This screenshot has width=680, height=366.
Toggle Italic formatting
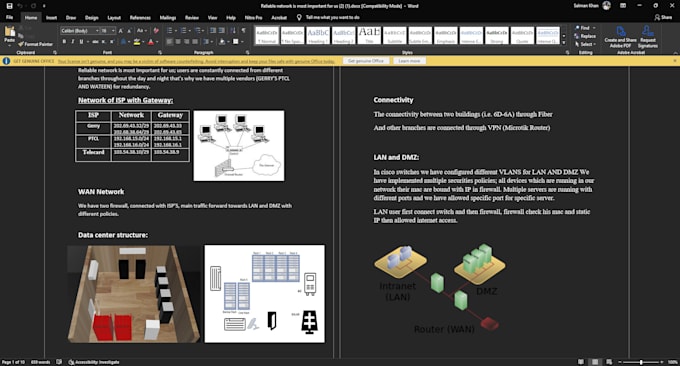pyautogui.click(x=72, y=42)
